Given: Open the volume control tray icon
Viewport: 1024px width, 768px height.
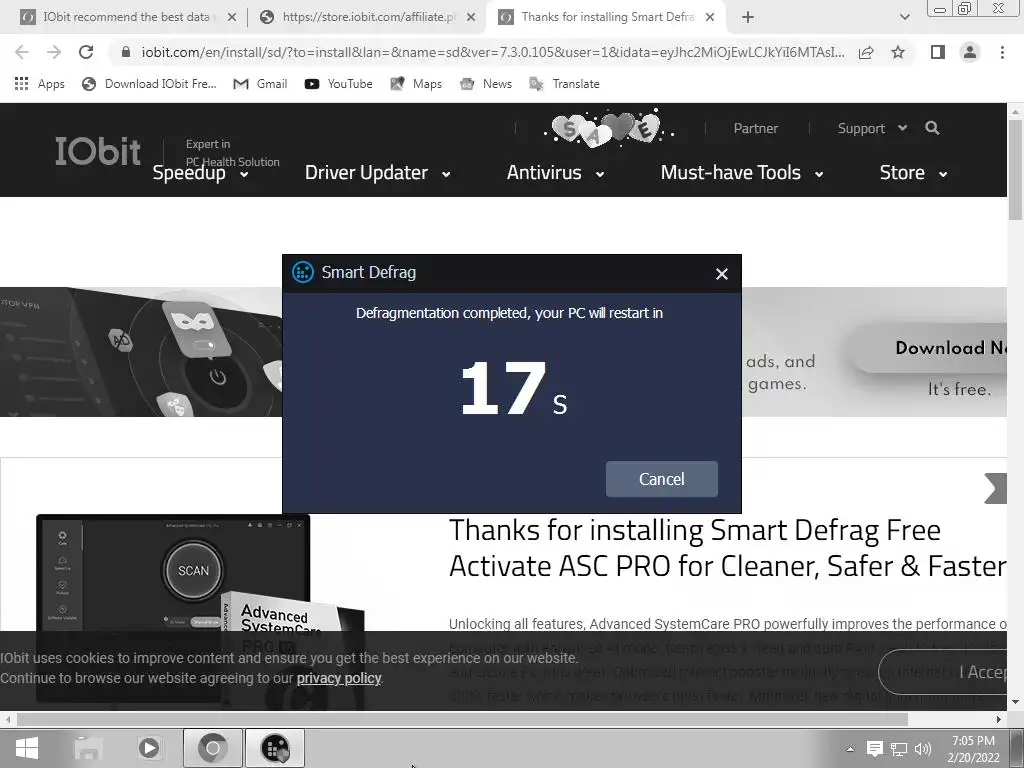Looking at the screenshot, I should (923, 749).
